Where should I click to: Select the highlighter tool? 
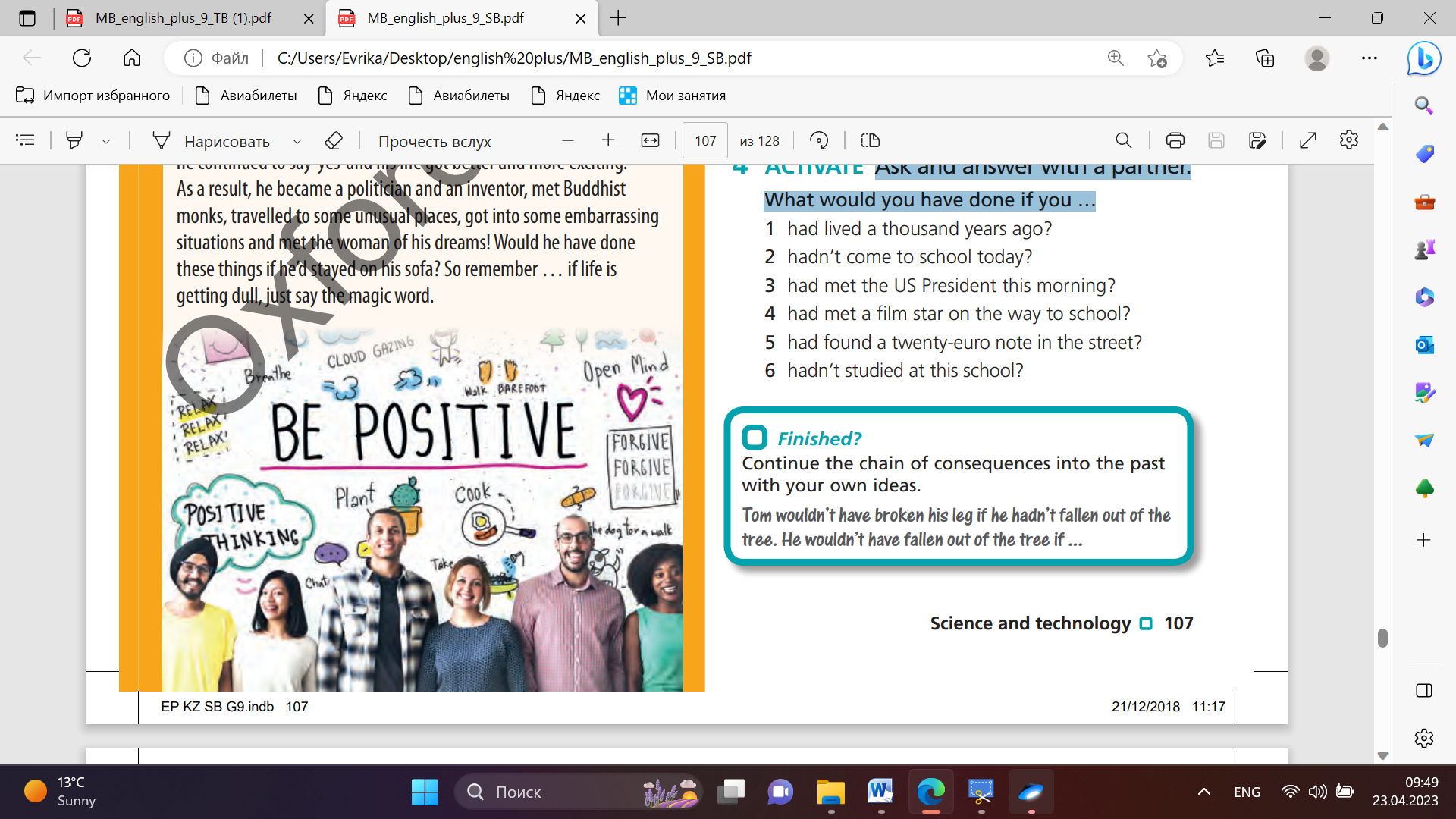74,140
